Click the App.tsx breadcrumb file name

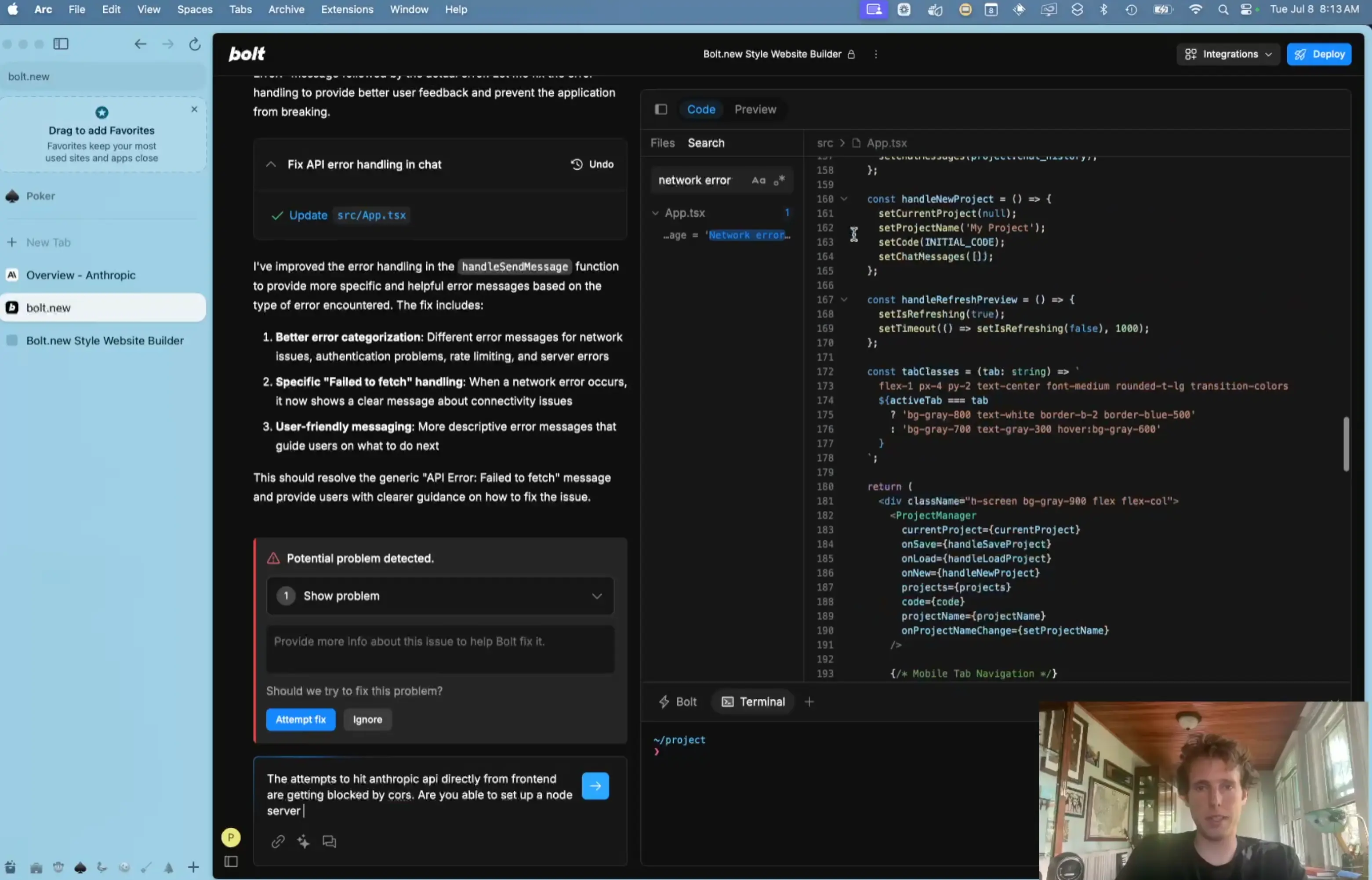pos(886,143)
